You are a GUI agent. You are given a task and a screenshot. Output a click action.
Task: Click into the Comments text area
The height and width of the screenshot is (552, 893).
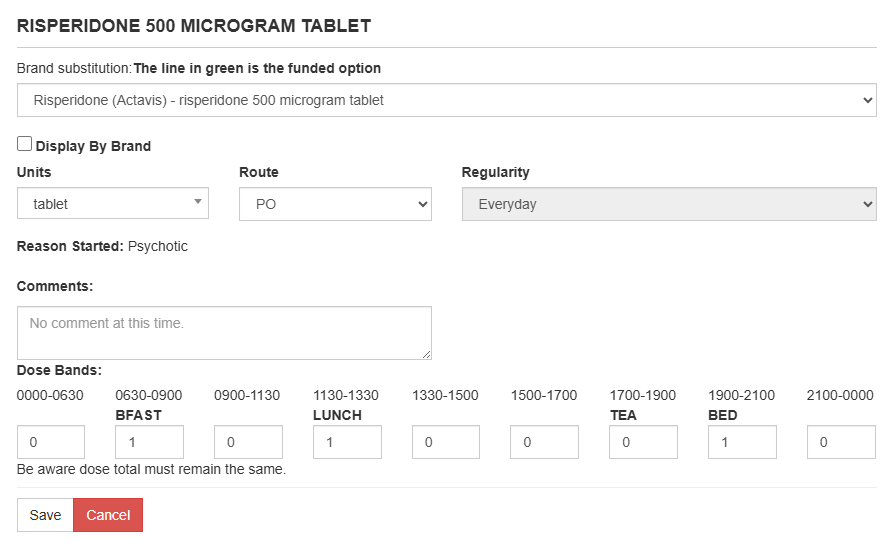pyautogui.click(x=224, y=332)
